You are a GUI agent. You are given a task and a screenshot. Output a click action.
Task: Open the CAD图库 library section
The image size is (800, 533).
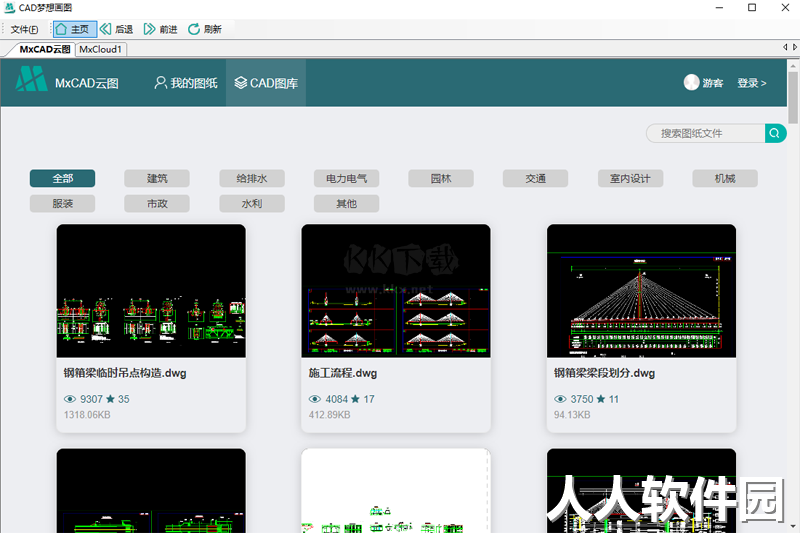click(x=266, y=83)
